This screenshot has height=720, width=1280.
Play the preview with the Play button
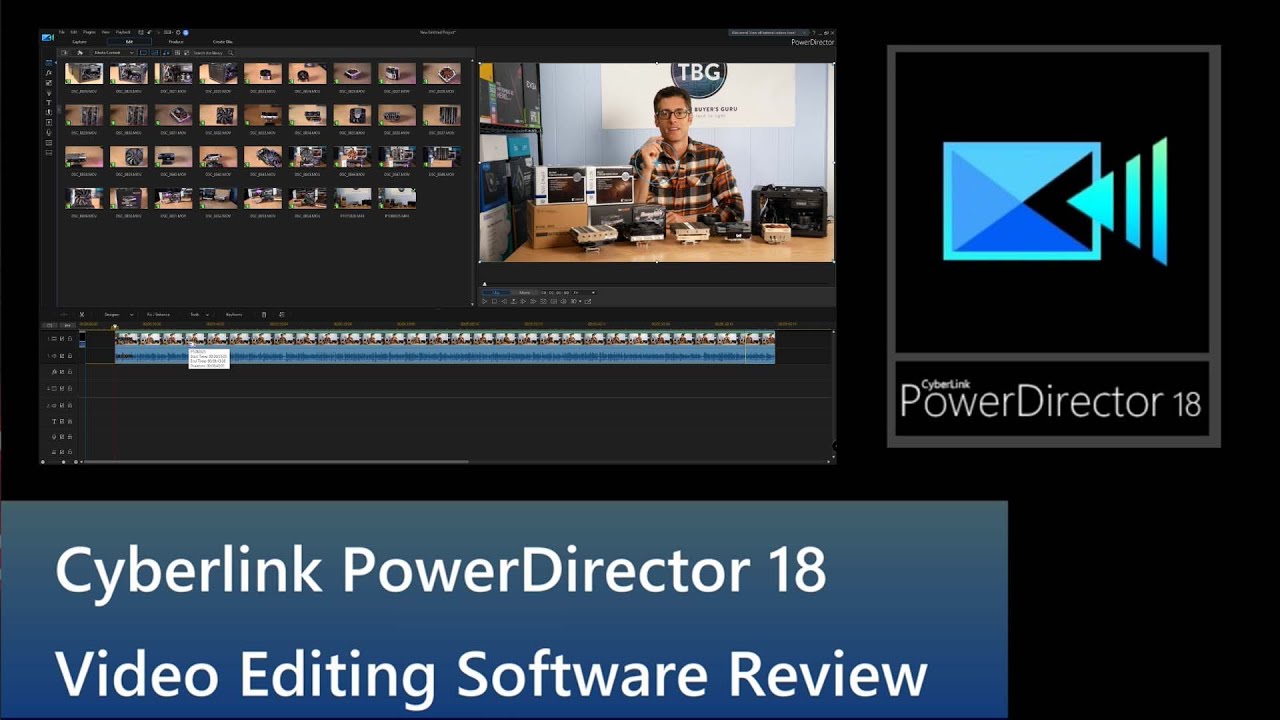(484, 301)
